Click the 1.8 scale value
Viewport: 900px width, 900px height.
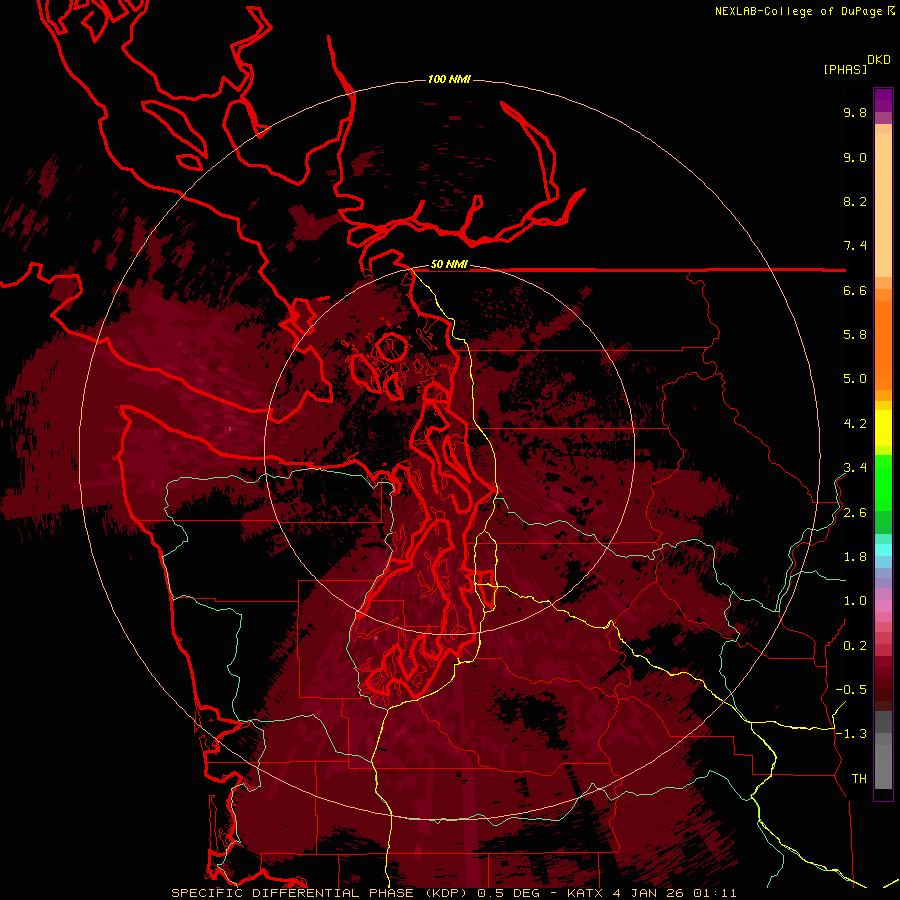coord(855,557)
